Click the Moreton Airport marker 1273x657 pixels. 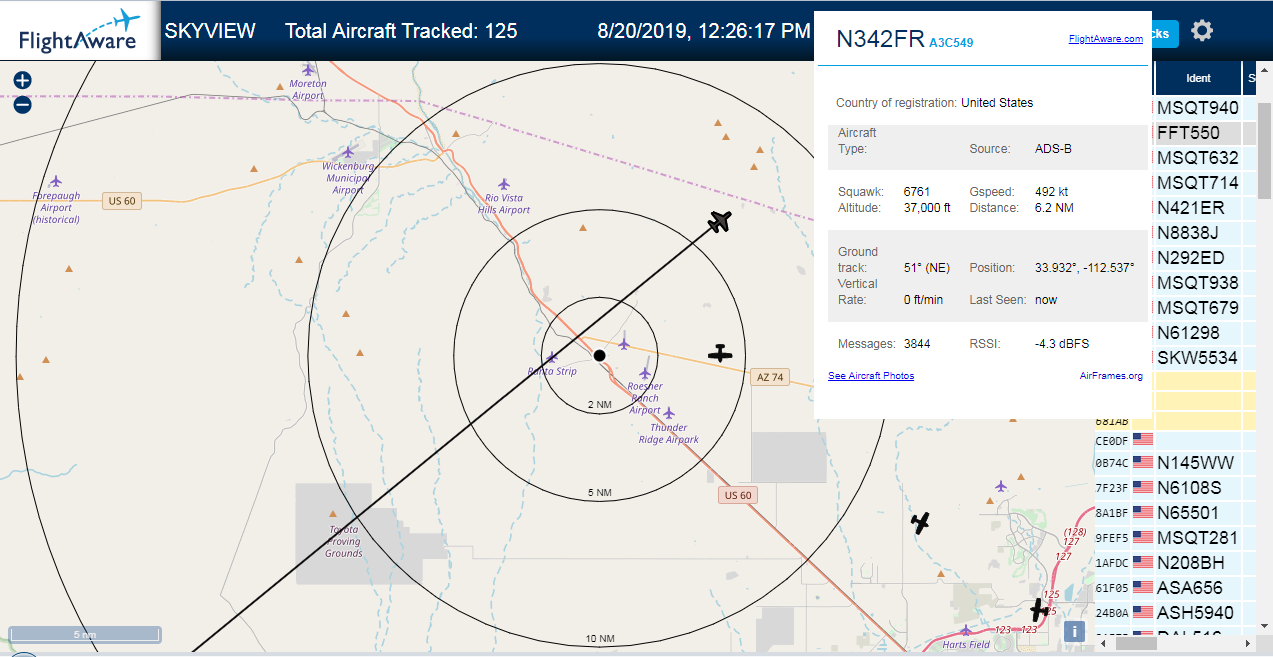[x=308, y=69]
